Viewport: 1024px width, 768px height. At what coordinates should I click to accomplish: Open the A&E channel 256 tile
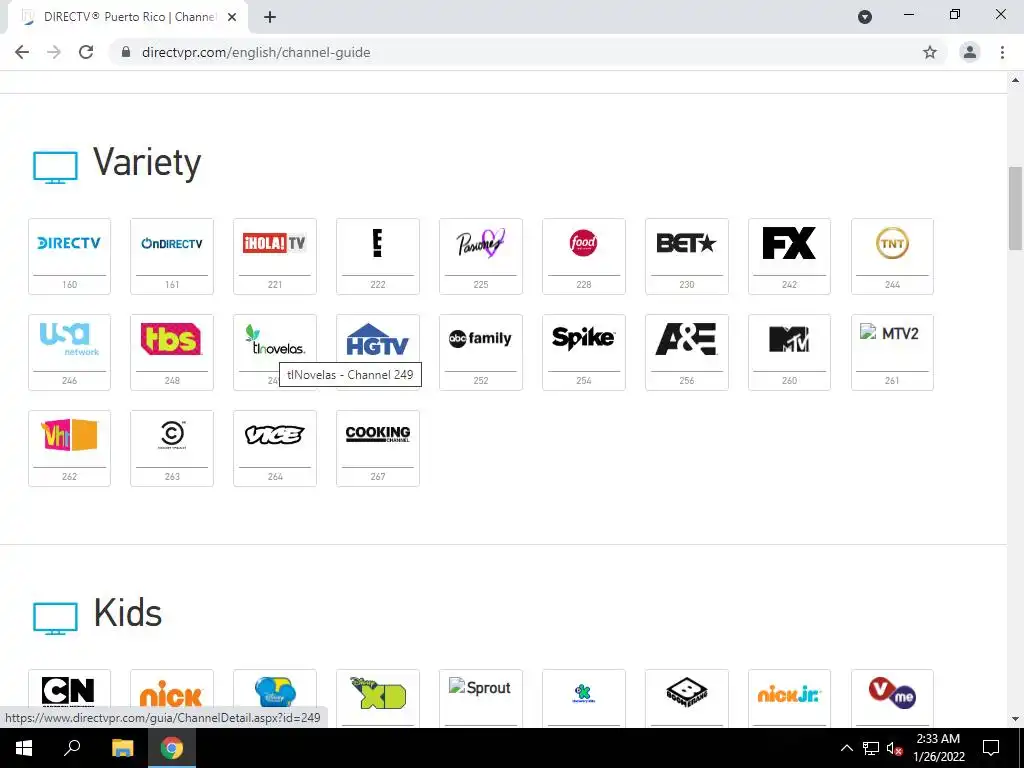686,353
